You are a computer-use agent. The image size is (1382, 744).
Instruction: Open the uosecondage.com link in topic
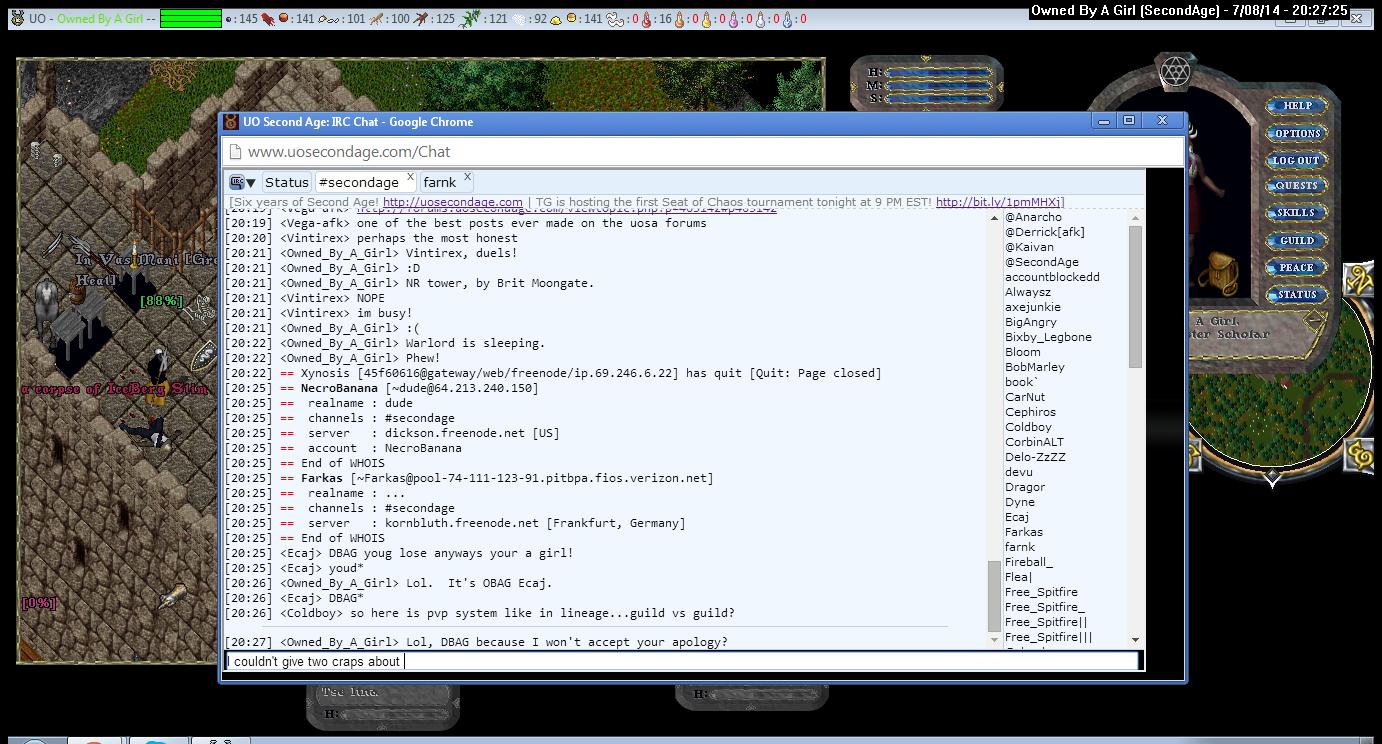click(x=452, y=202)
